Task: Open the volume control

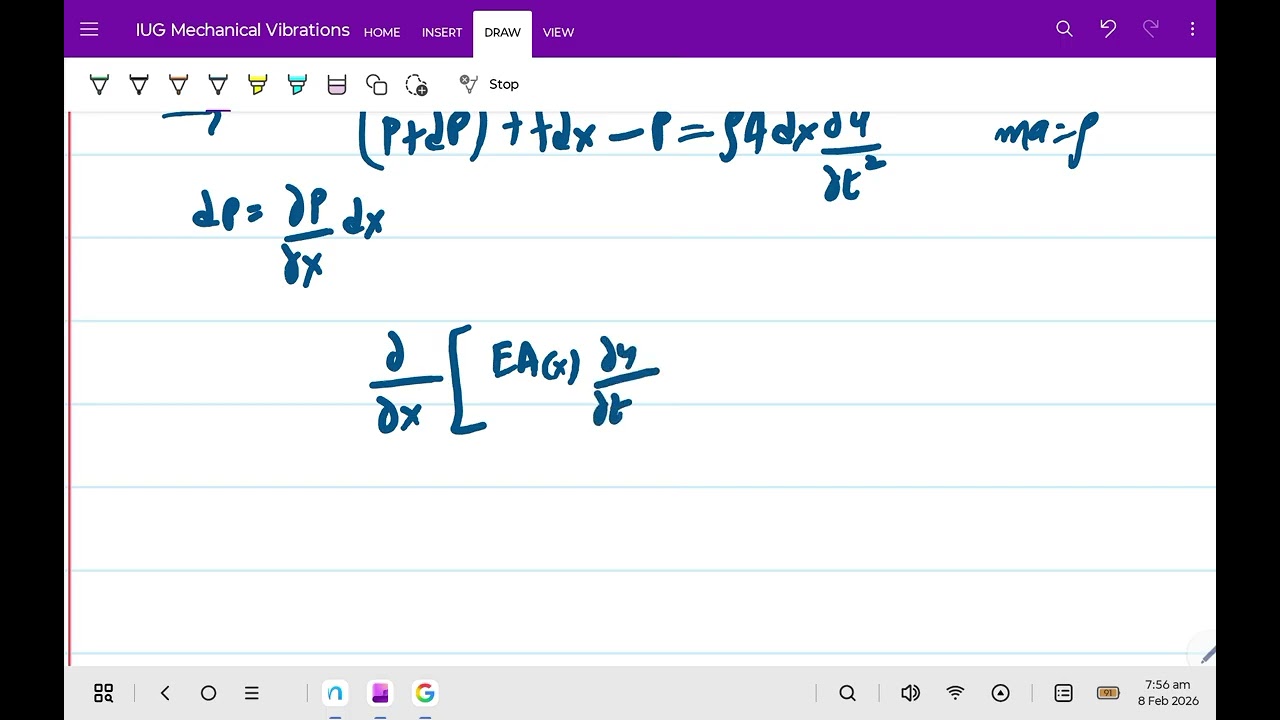Action: [x=910, y=693]
